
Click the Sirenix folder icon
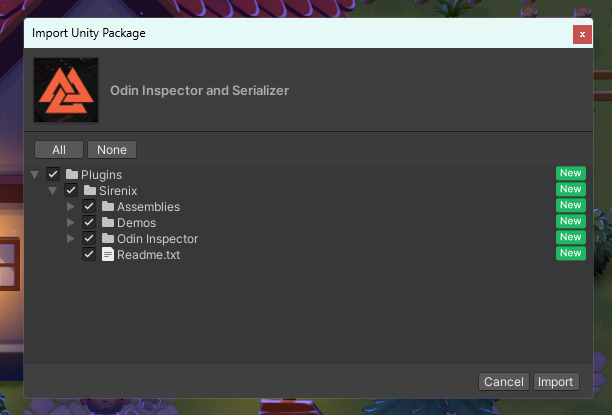(x=90, y=190)
